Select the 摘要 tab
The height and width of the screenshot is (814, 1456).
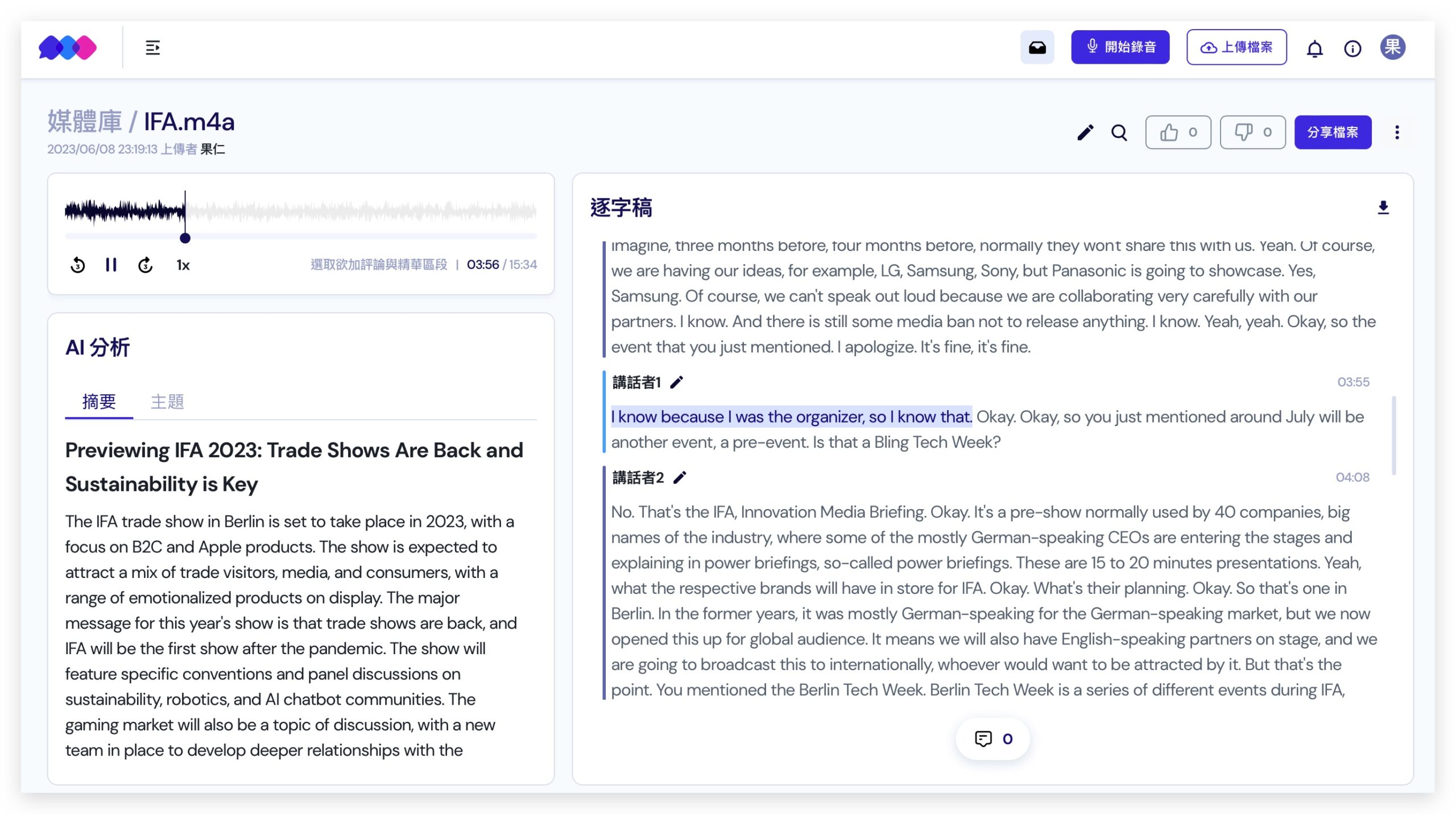(x=99, y=402)
